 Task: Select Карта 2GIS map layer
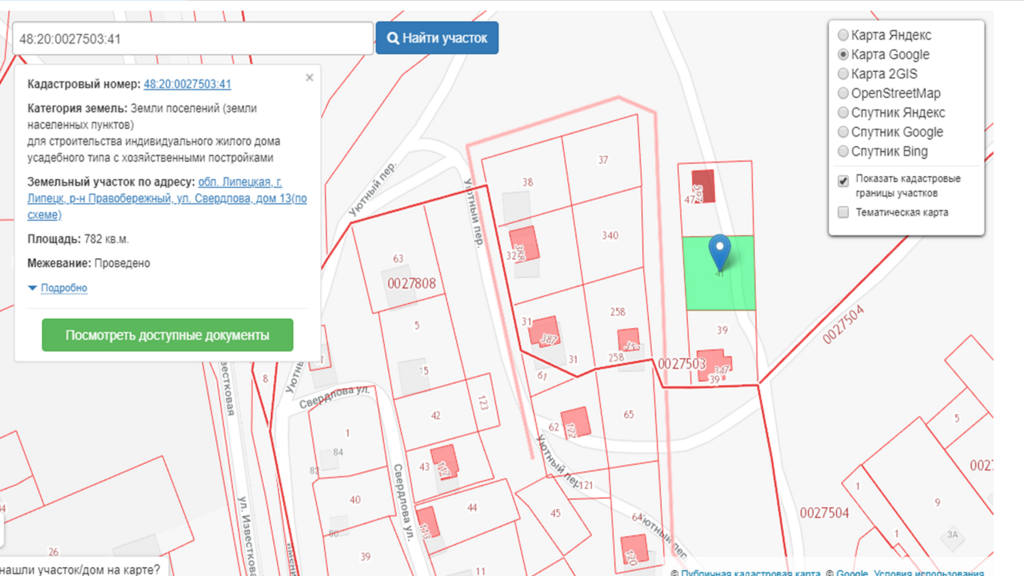click(843, 74)
